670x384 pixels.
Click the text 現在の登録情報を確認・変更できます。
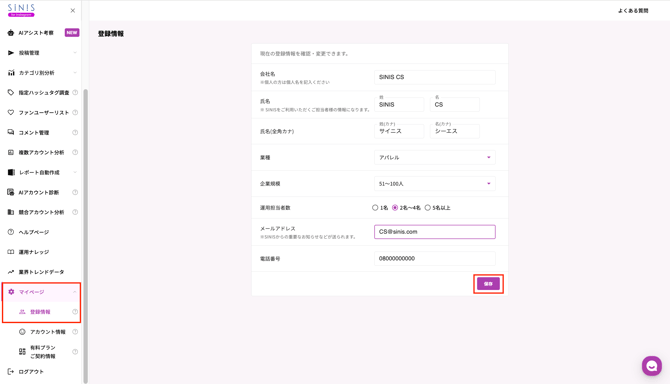tap(305, 54)
